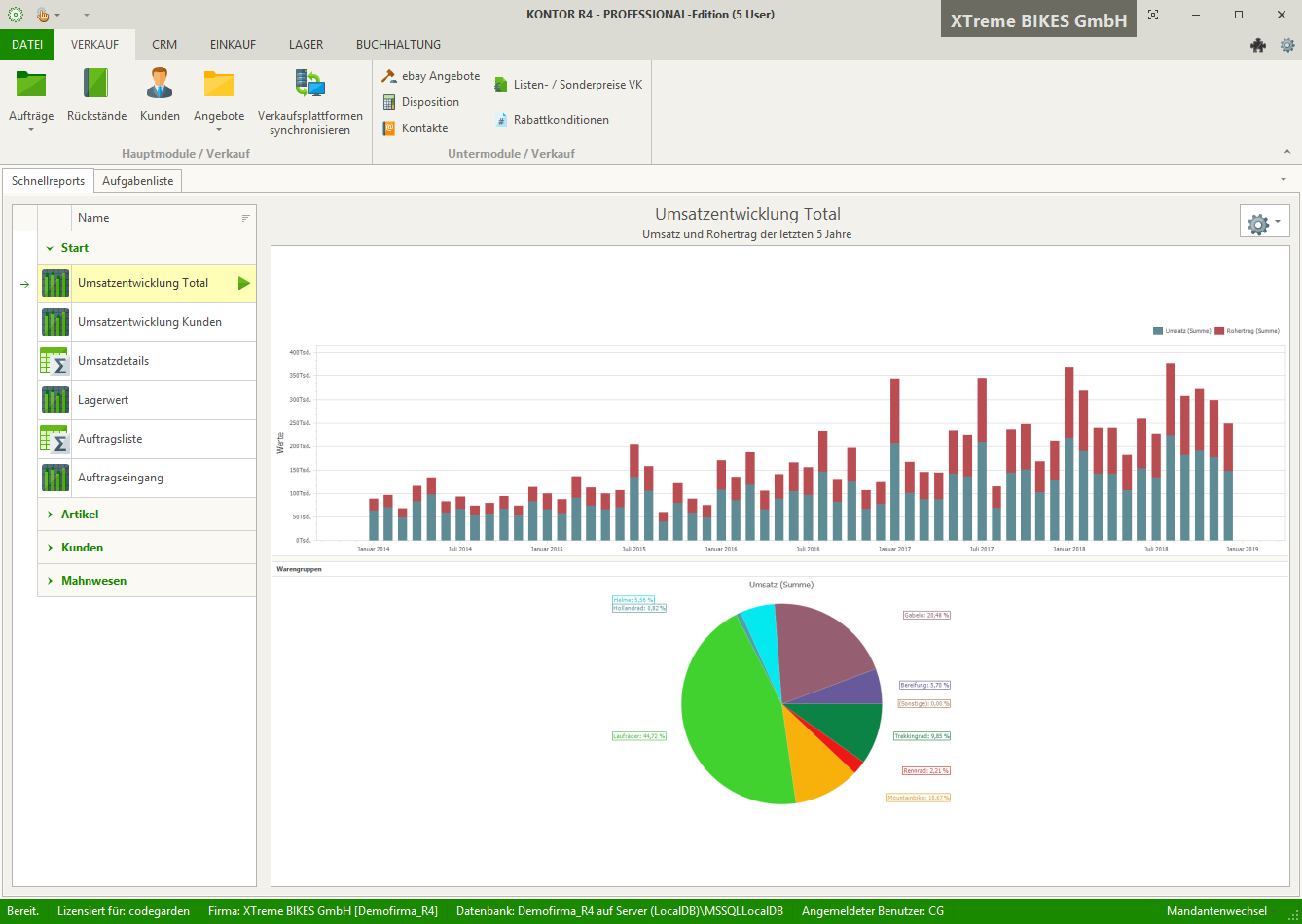This screenshot has width=1302, height=924.
Task: Open Listen- / Sonderpreise VK
Action: pos(568,85)
